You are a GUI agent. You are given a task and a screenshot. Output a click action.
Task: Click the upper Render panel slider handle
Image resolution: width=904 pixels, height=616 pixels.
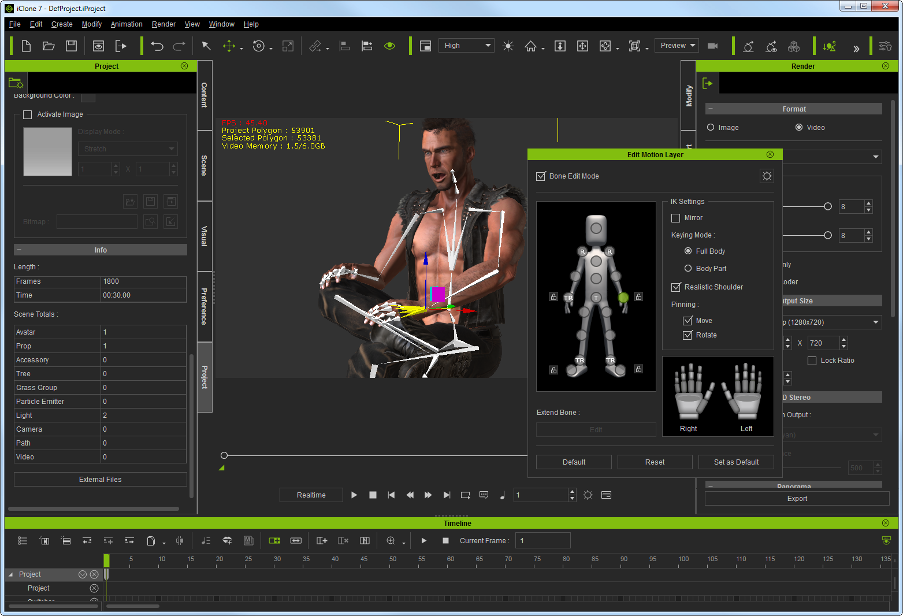[828, 206]
